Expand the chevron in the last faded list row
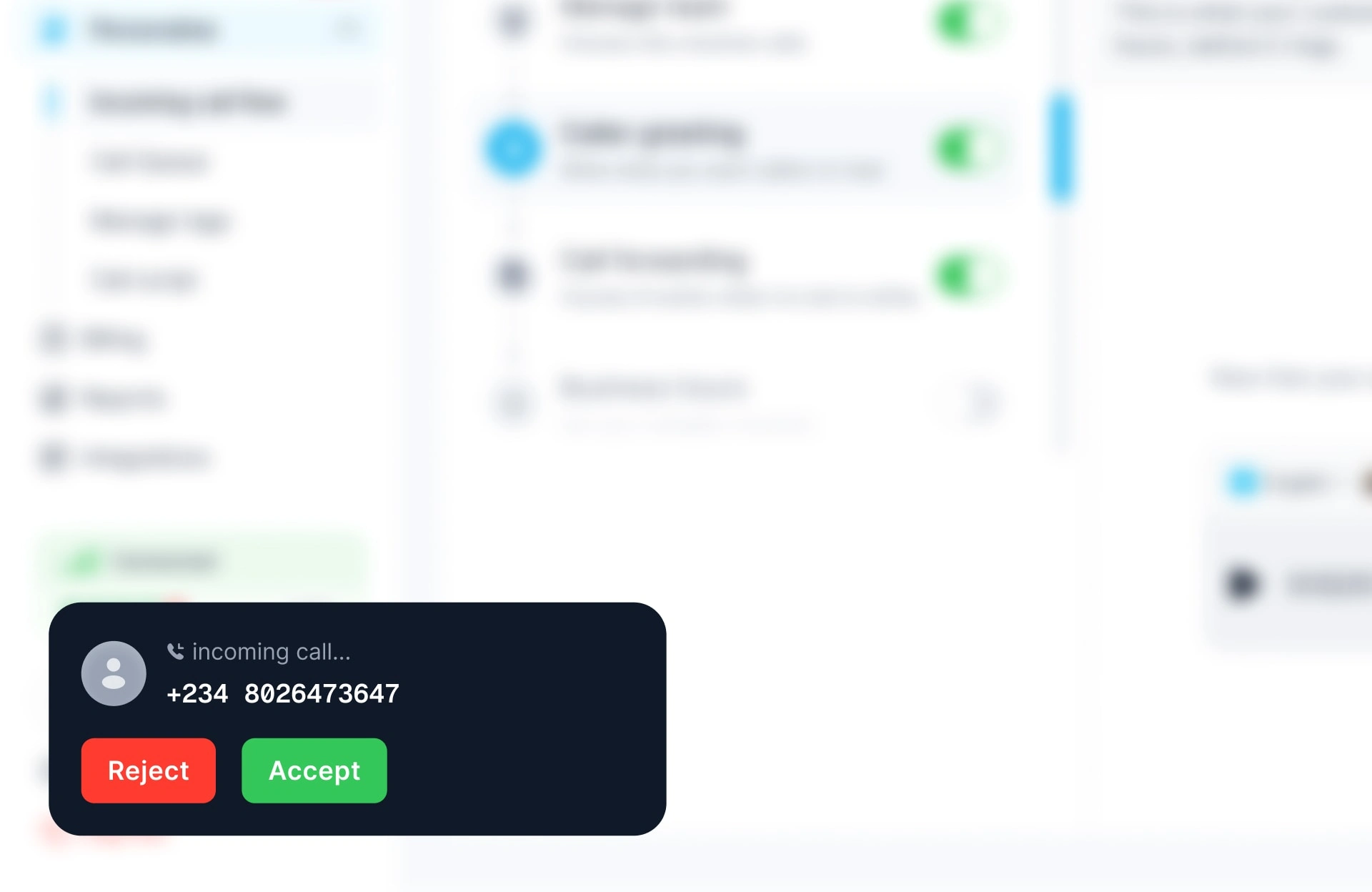Image resolution: width=1372 pixels, height=892 pixels. coord(984,402)
